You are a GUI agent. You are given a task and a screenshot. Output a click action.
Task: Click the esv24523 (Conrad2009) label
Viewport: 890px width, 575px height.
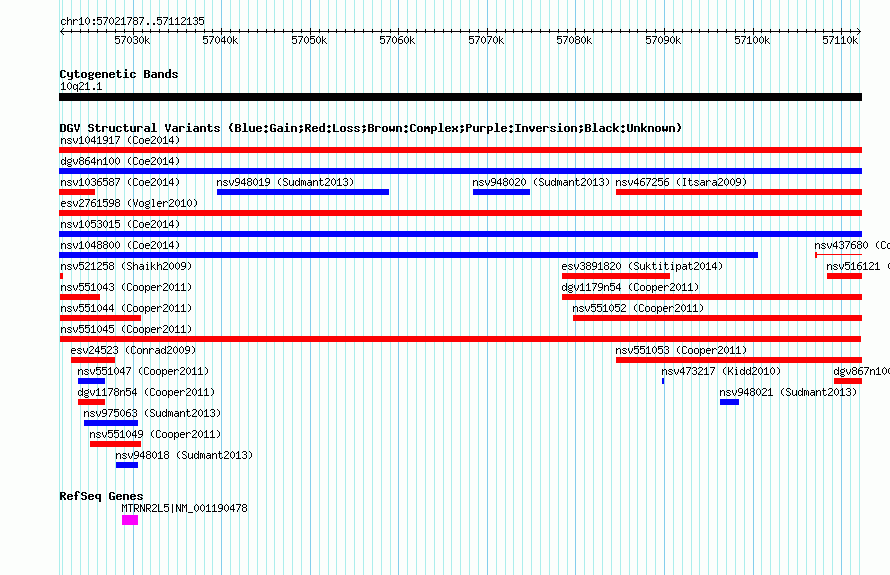coord(133,350)
